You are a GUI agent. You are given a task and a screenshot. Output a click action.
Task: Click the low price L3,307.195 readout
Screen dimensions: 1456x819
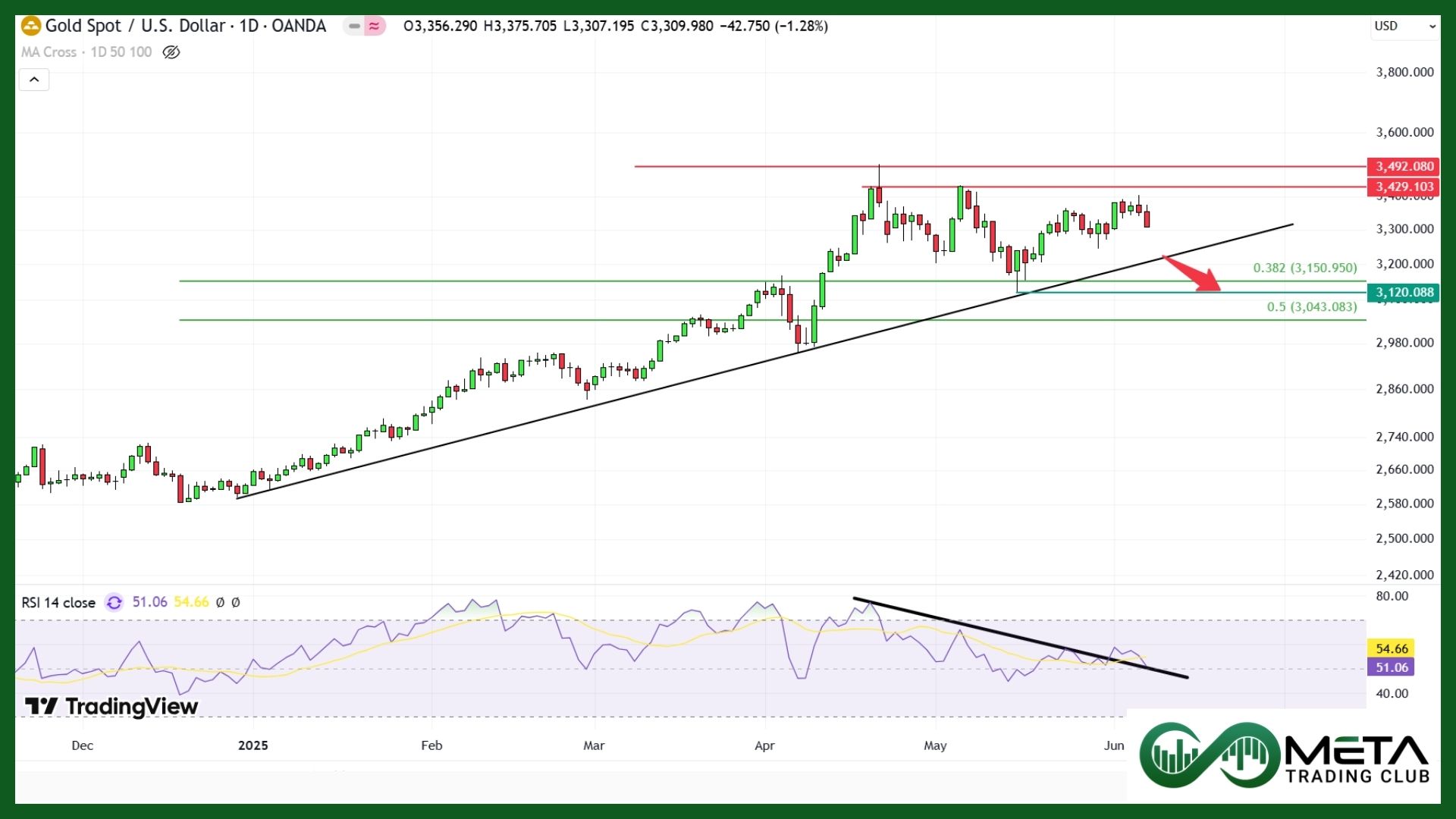tap(598, 26)
